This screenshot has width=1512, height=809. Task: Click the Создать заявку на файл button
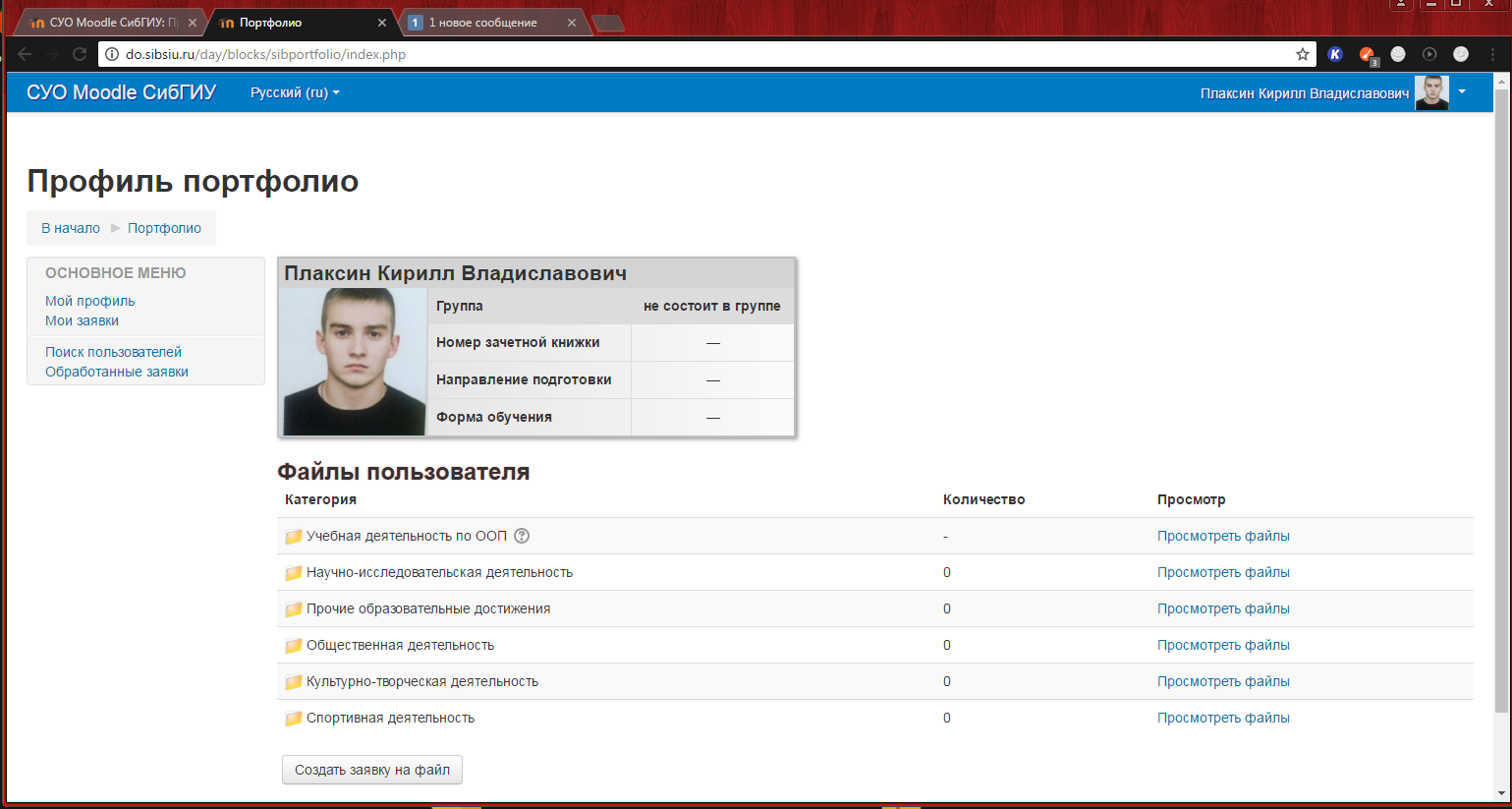coord(372,770)
